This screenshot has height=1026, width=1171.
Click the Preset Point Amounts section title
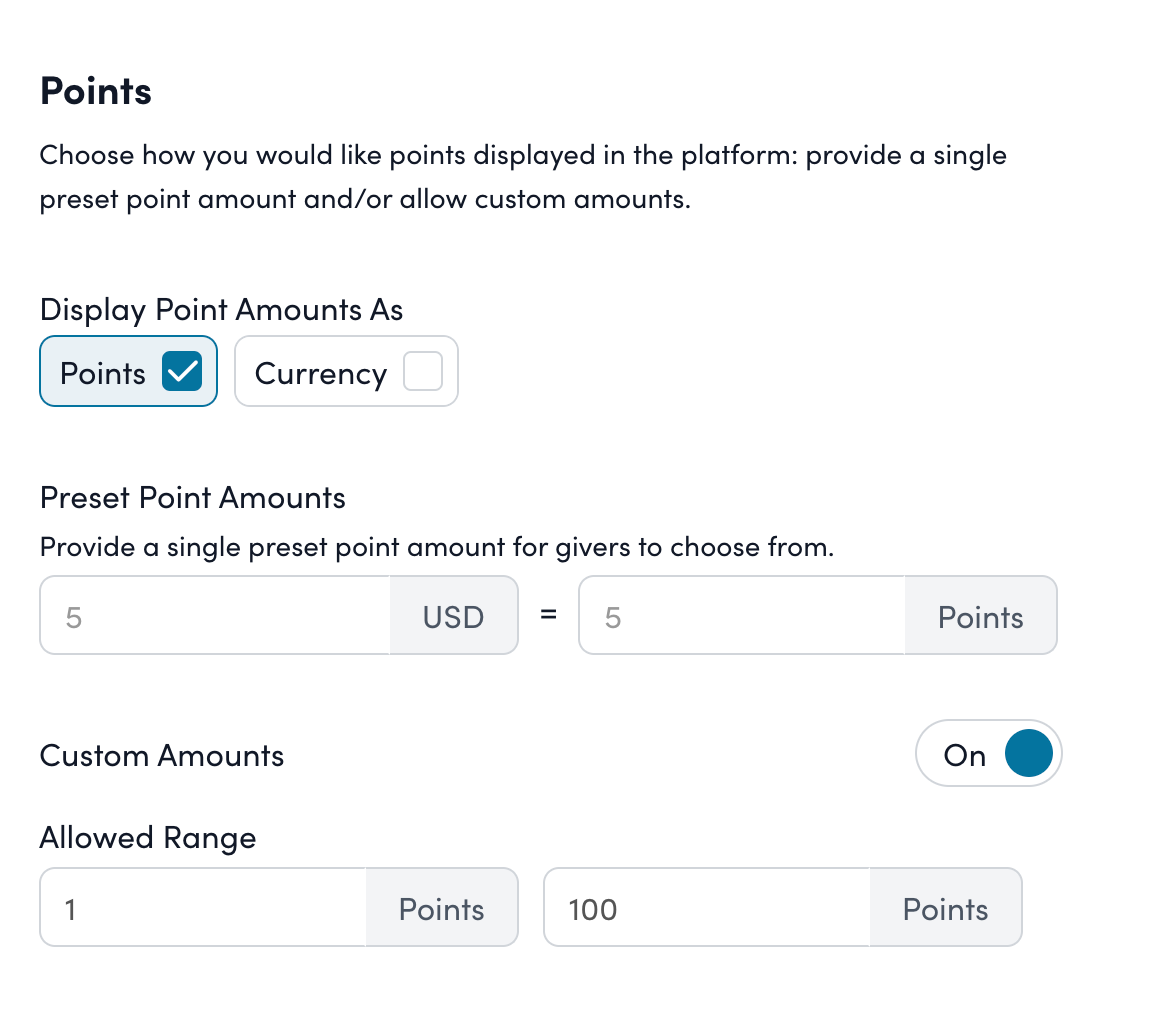pyautogui.click(x=192, y=497)
